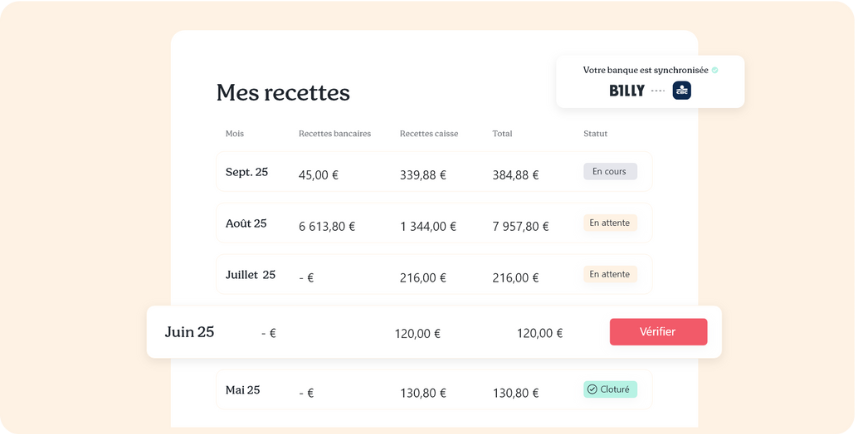Sort by the Mois column header
This screenshot has width=858, height=434.
[x=234, y=133]
